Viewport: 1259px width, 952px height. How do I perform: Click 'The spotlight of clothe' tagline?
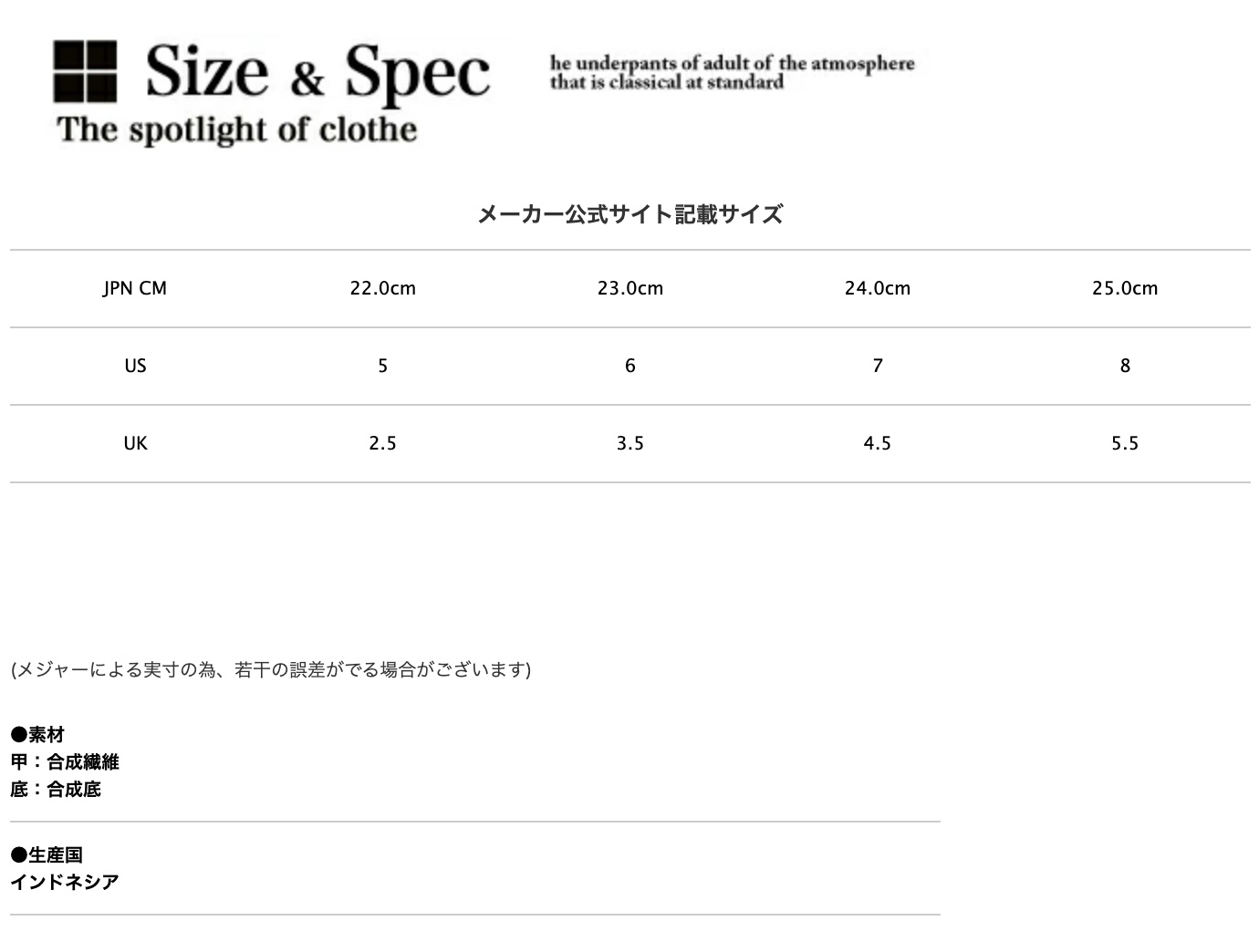237,129
